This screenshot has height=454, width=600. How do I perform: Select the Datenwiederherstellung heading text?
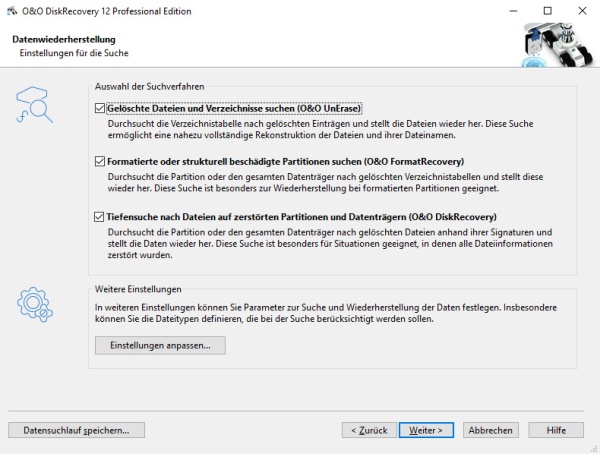[64, 39]
